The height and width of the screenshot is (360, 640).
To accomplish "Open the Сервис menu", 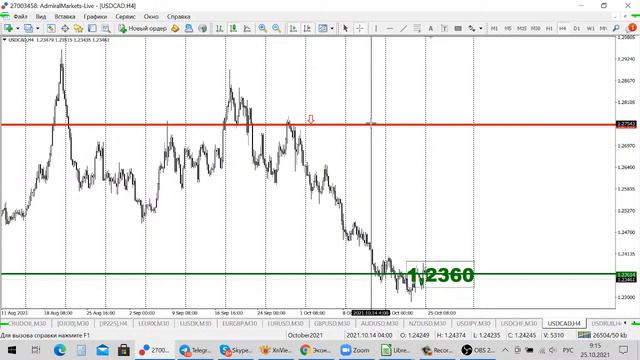I will tap(125, 17).
